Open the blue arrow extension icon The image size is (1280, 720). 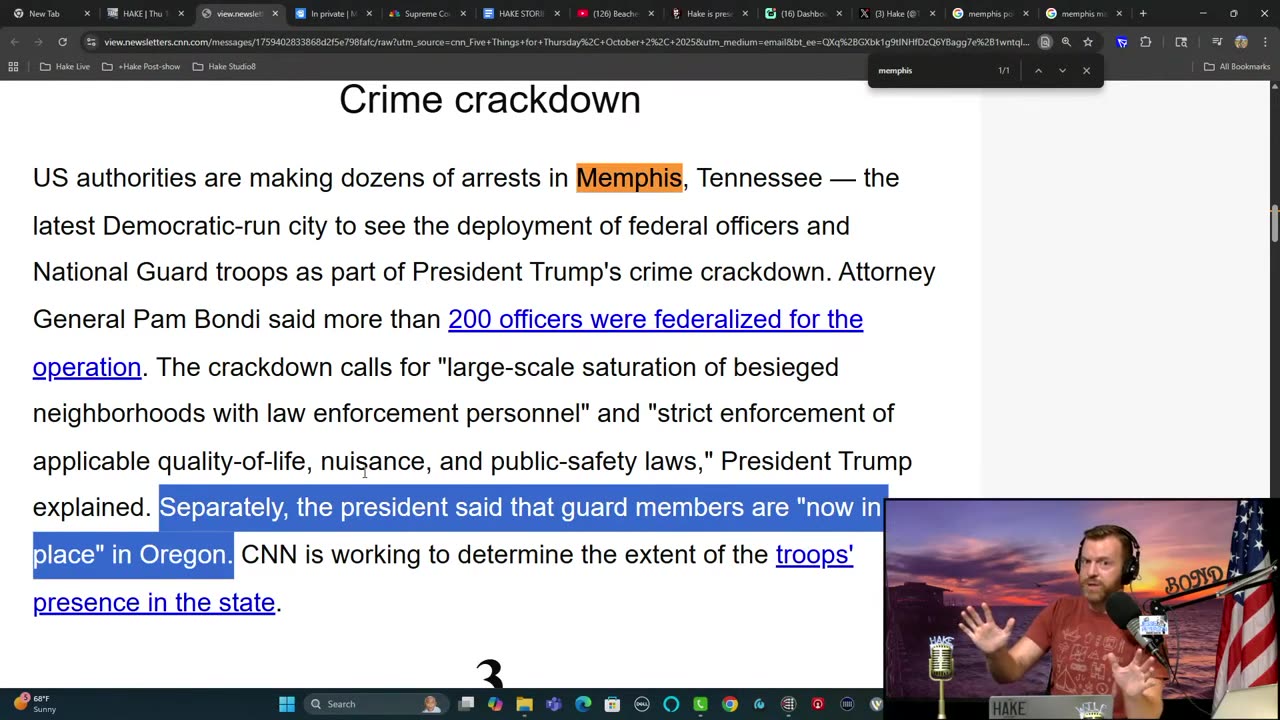point(1122,42)
